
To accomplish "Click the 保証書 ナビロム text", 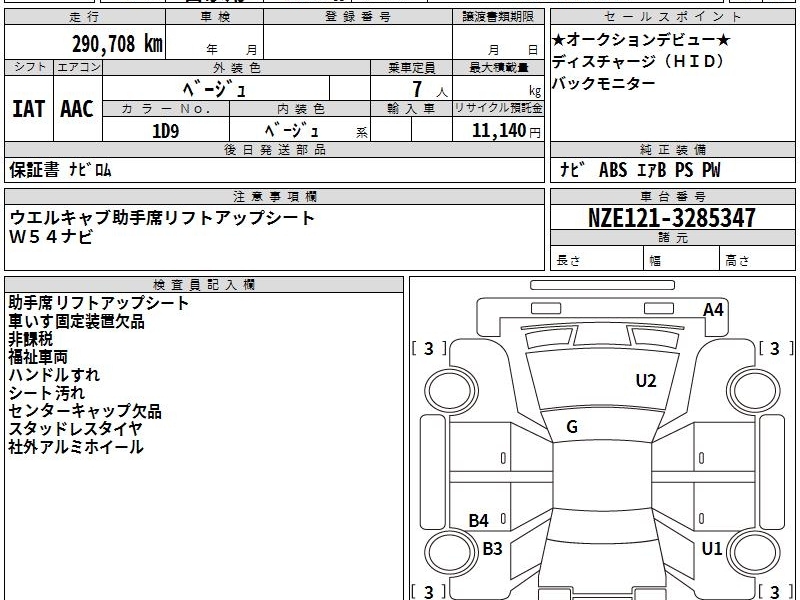I will point(60,170).
